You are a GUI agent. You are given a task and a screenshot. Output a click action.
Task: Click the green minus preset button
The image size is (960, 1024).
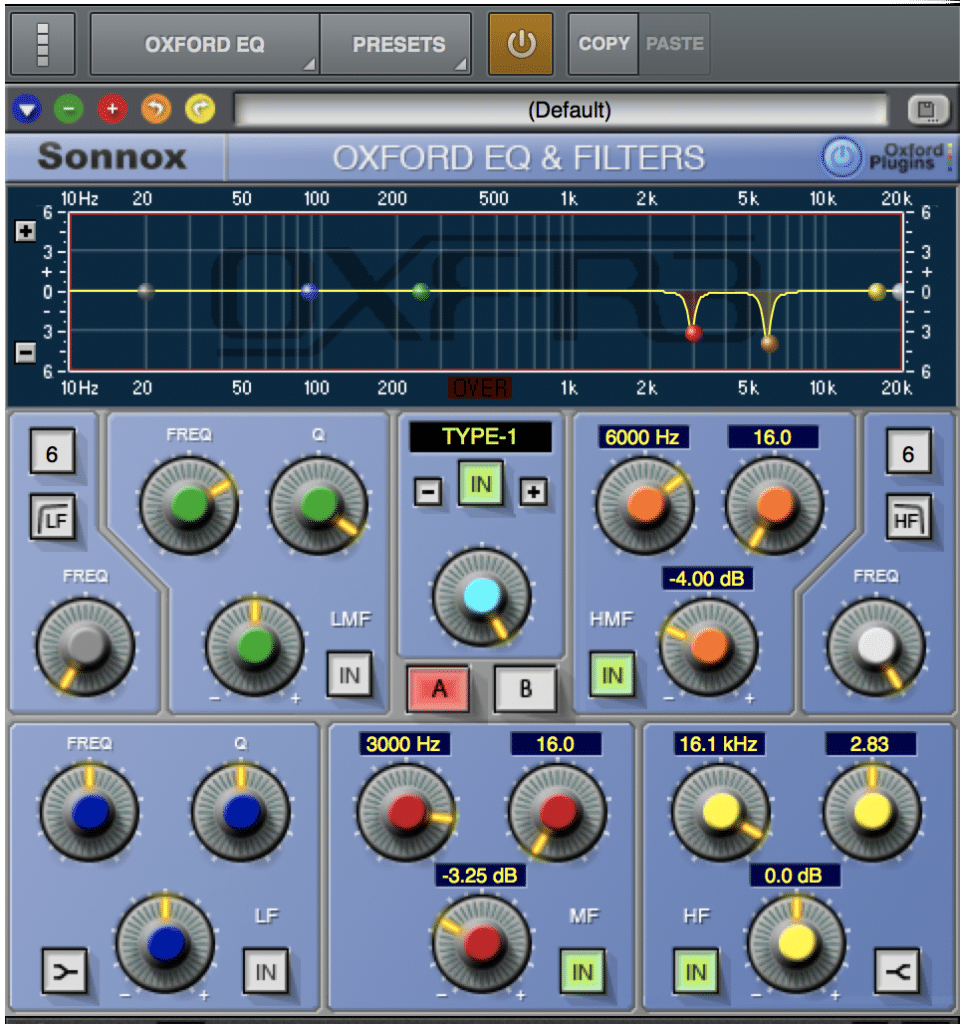tap(69, 109)
